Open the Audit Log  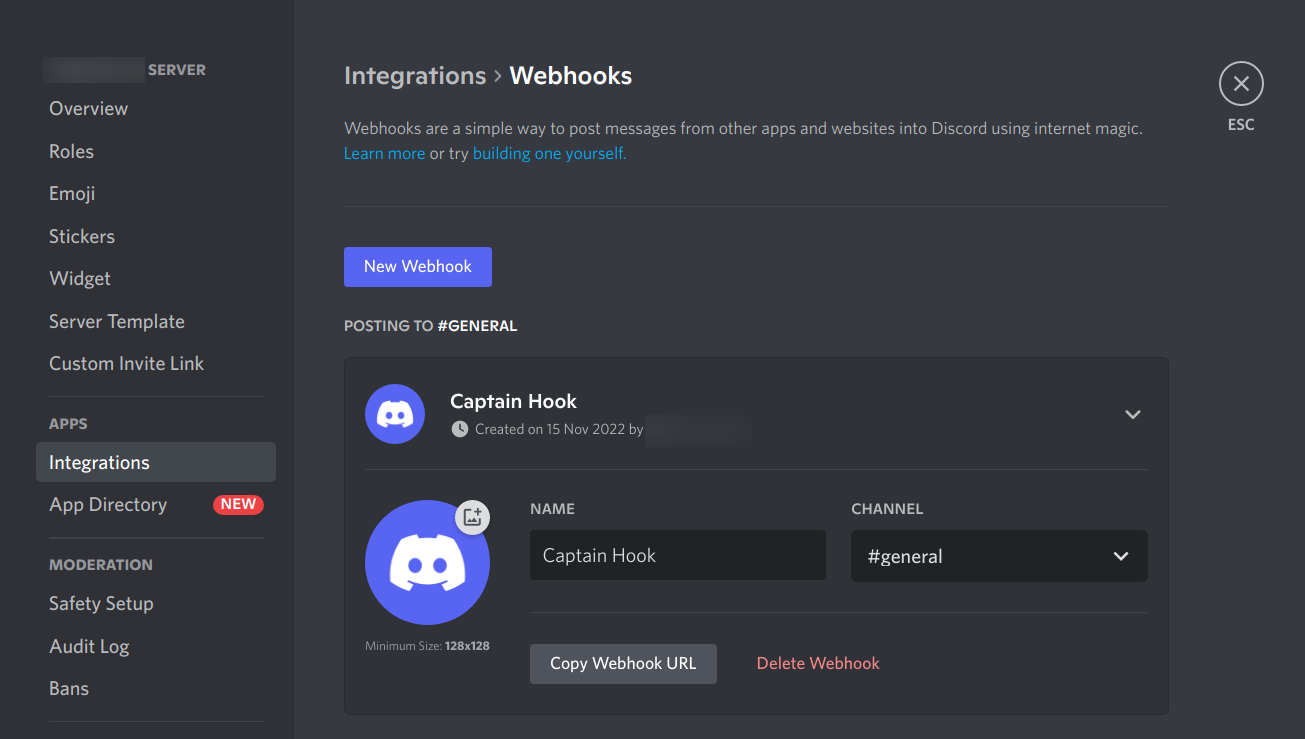(89, 646)
